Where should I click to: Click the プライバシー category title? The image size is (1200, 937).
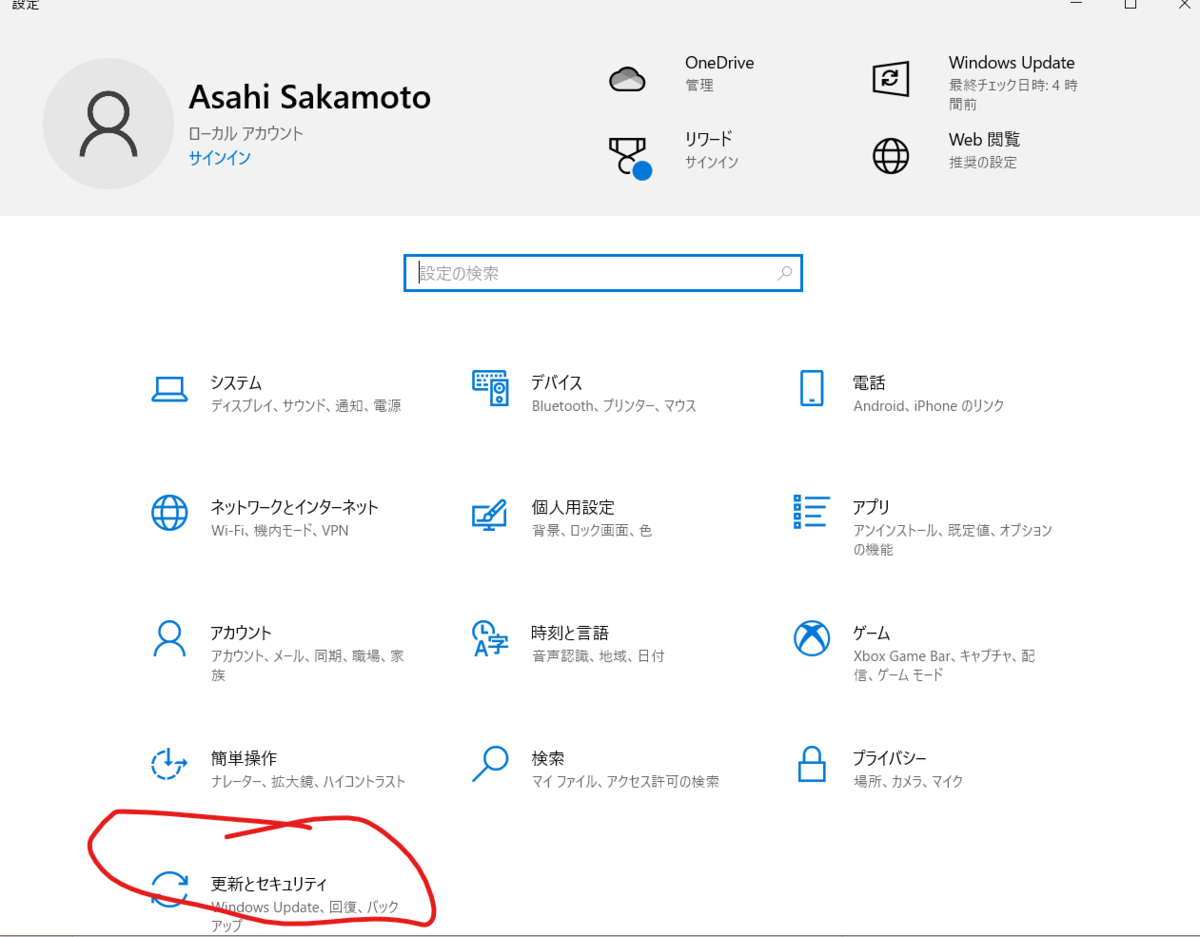coord(890,758)
